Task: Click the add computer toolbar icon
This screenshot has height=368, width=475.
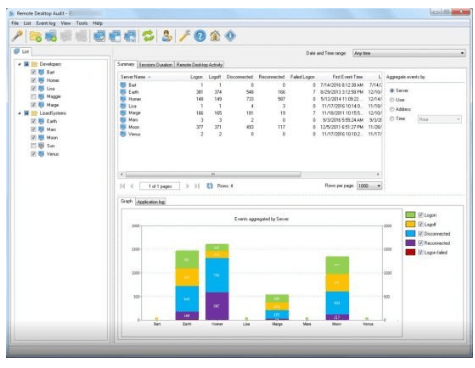Action: tap(51, 36)
